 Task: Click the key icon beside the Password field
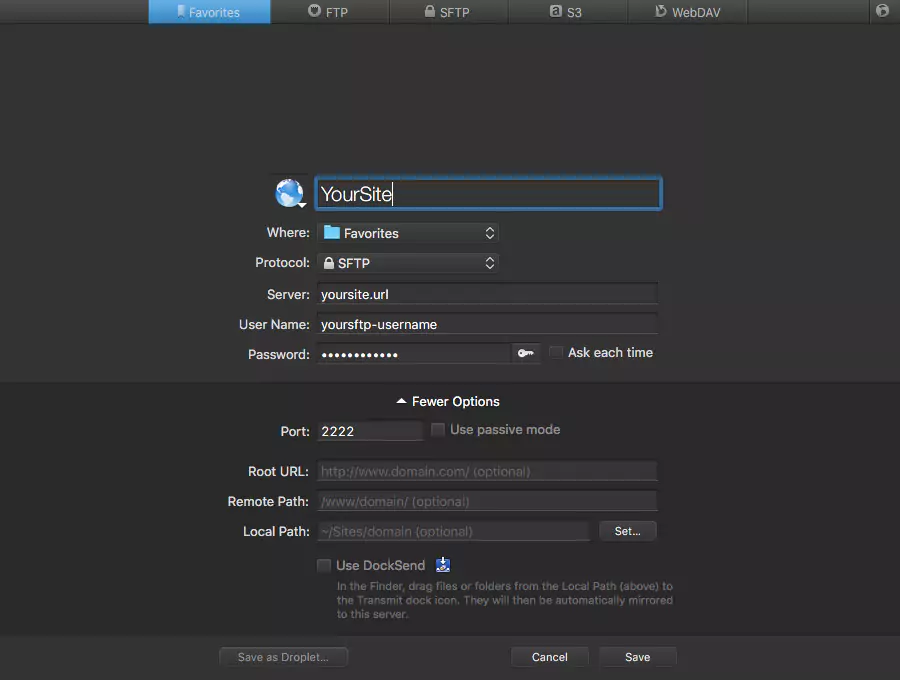point(526,352)
